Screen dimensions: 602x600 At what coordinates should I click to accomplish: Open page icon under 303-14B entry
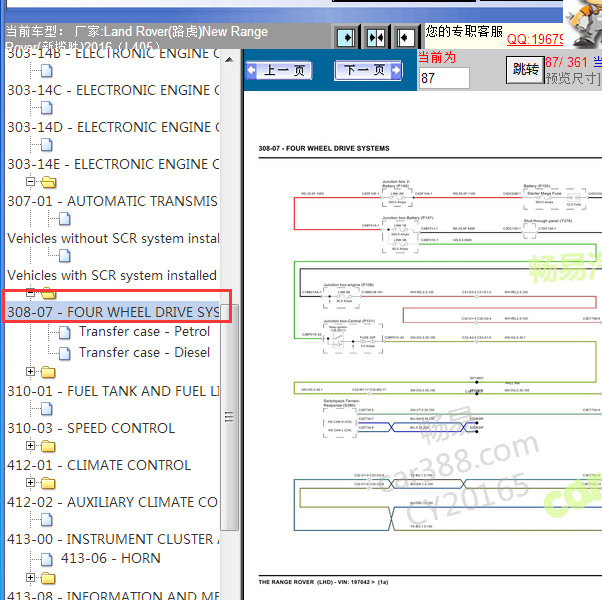pos(46,71)
